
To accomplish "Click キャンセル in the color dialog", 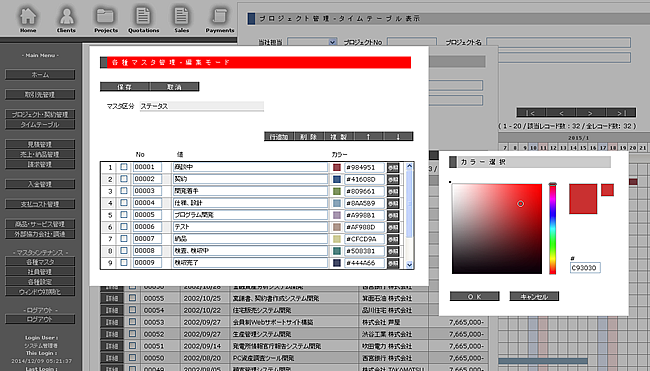I will 534,296.
